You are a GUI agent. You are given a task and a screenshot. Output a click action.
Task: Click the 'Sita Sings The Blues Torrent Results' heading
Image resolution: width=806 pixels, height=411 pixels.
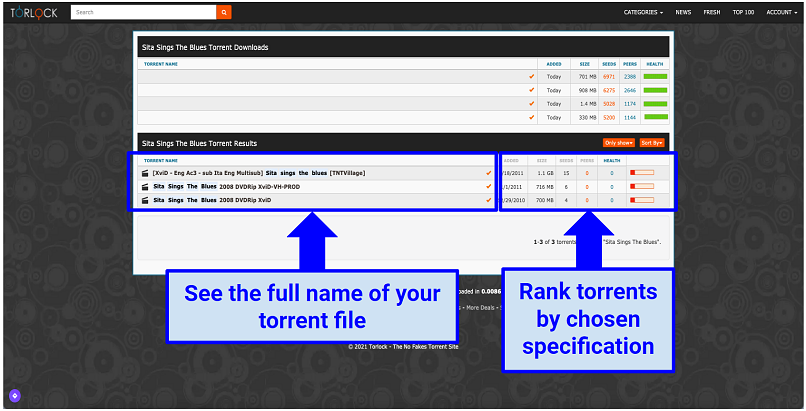[199, 143]
